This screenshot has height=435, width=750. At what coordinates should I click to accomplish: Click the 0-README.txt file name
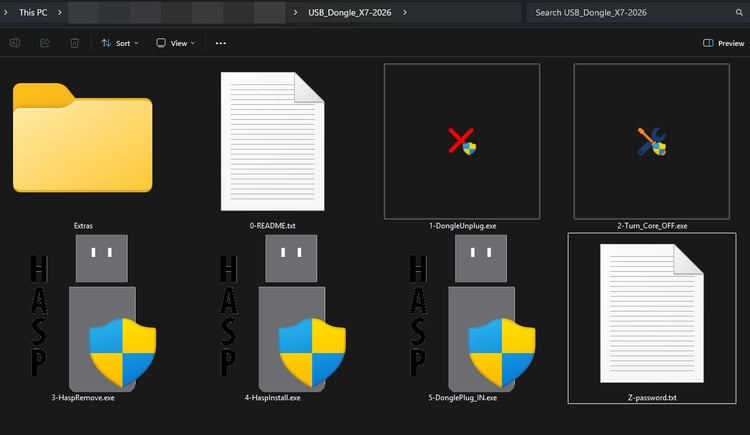(273, 226)
